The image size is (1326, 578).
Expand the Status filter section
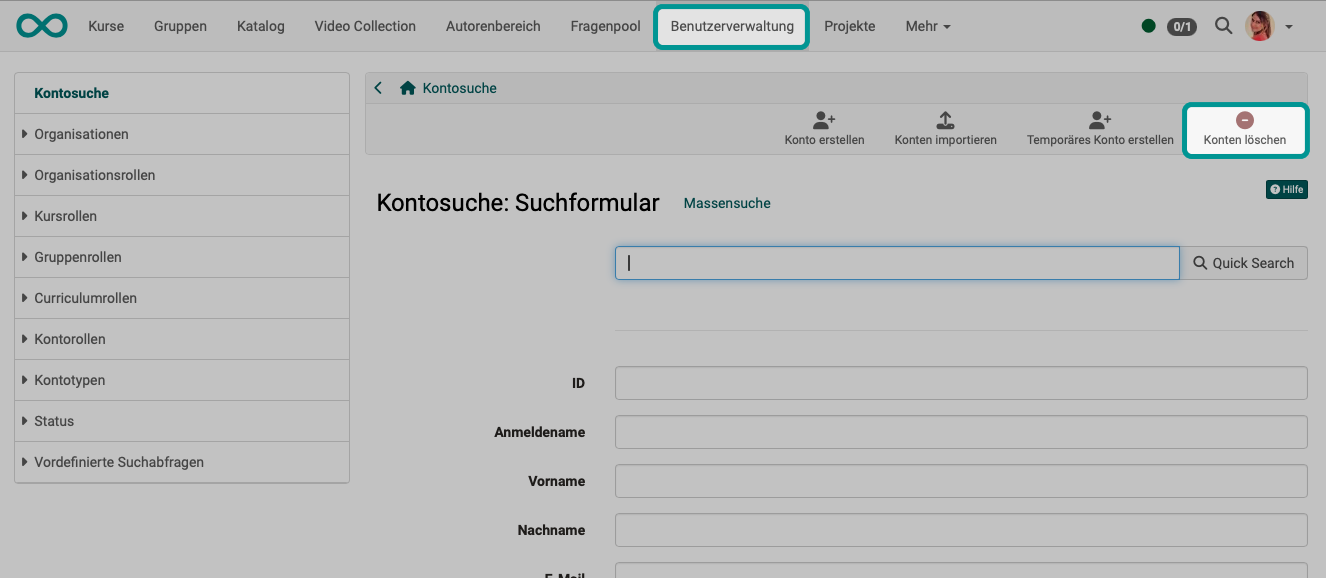(54, 421)
